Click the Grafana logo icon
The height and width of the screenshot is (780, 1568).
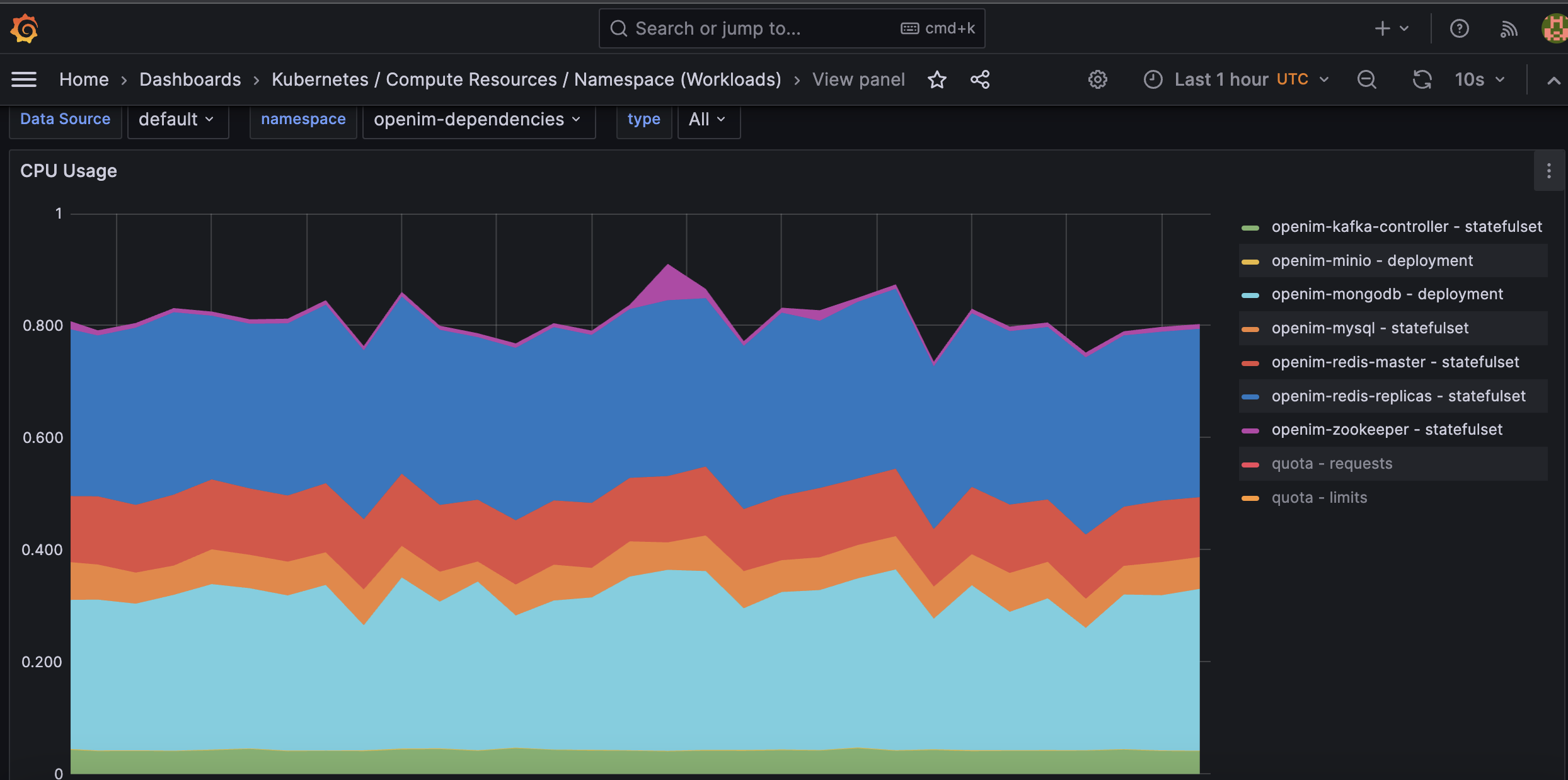pos(25,28)
